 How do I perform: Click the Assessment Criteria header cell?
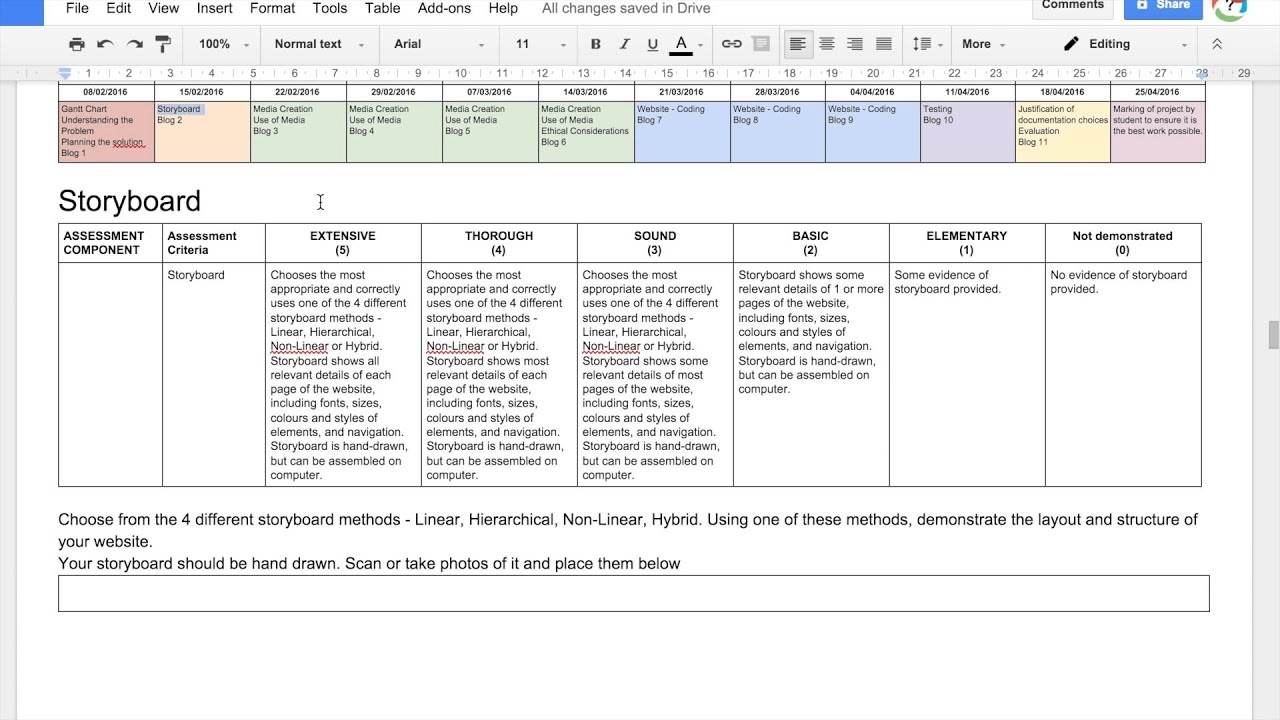click(214, 243)
